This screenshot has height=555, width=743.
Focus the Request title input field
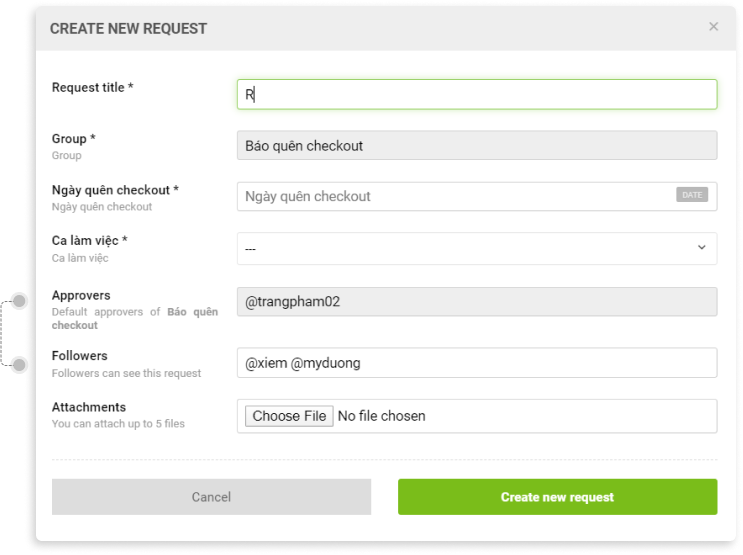477,94
